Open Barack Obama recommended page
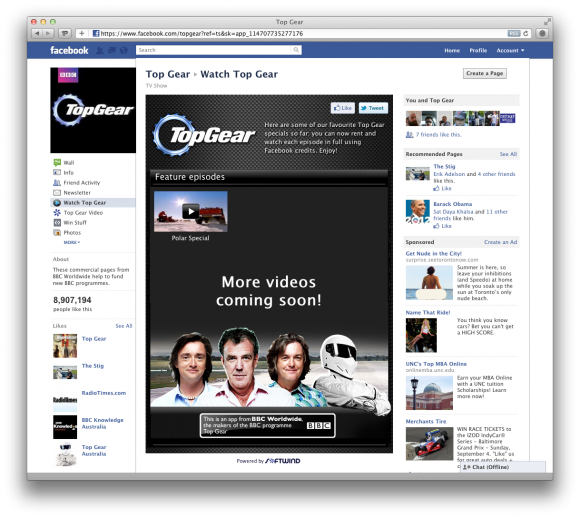 pos(452,204)
